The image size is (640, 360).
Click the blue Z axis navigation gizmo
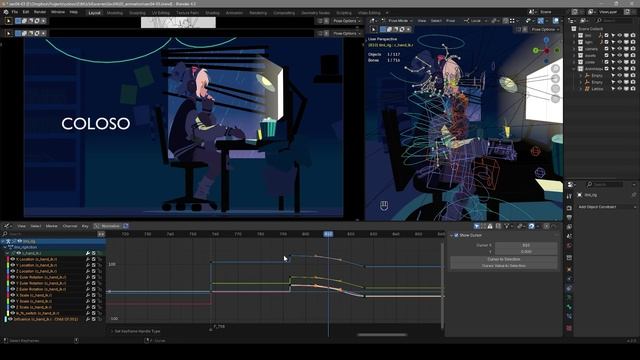(546, 40)
